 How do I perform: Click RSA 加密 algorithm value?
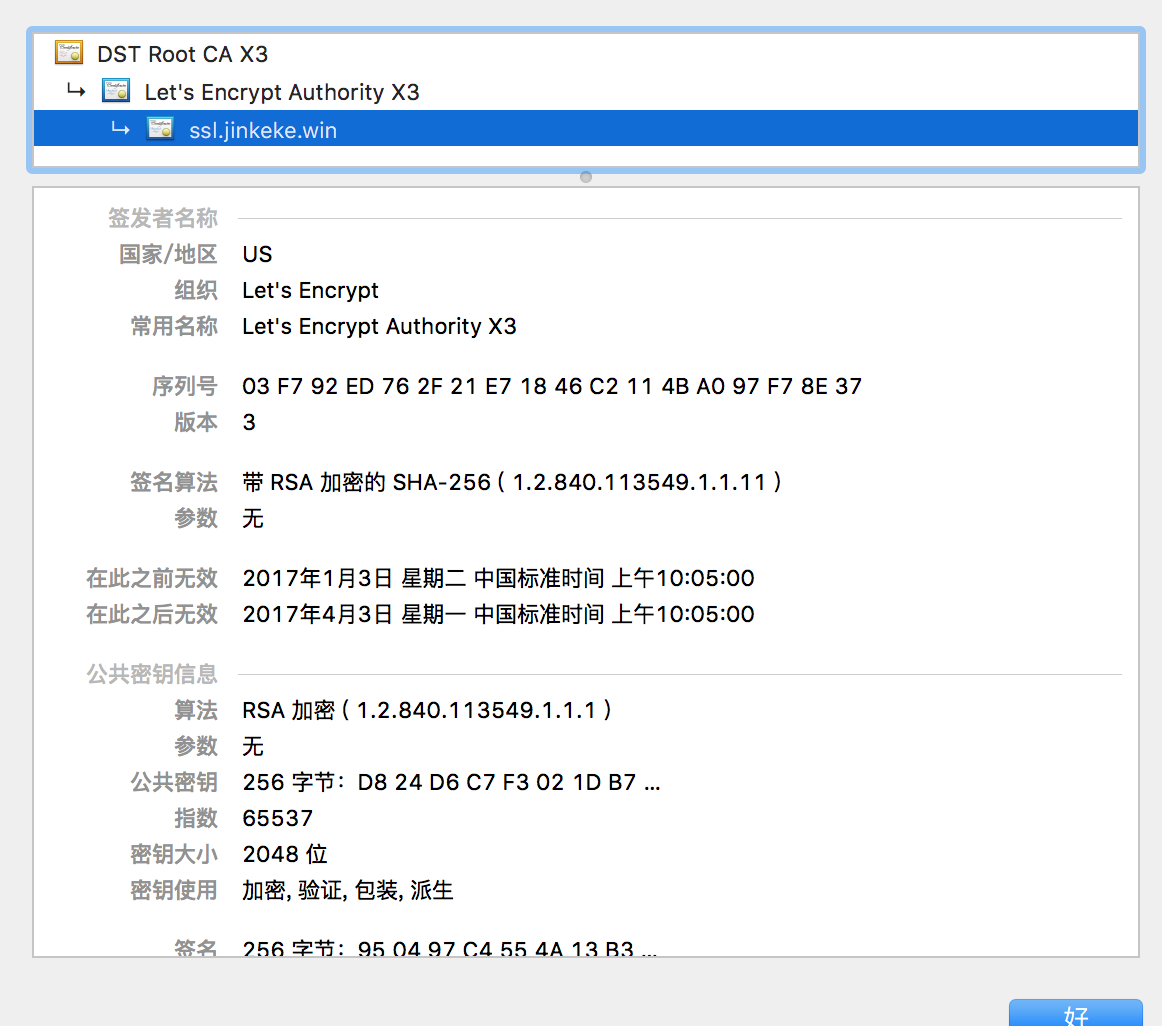coord(427,710)
